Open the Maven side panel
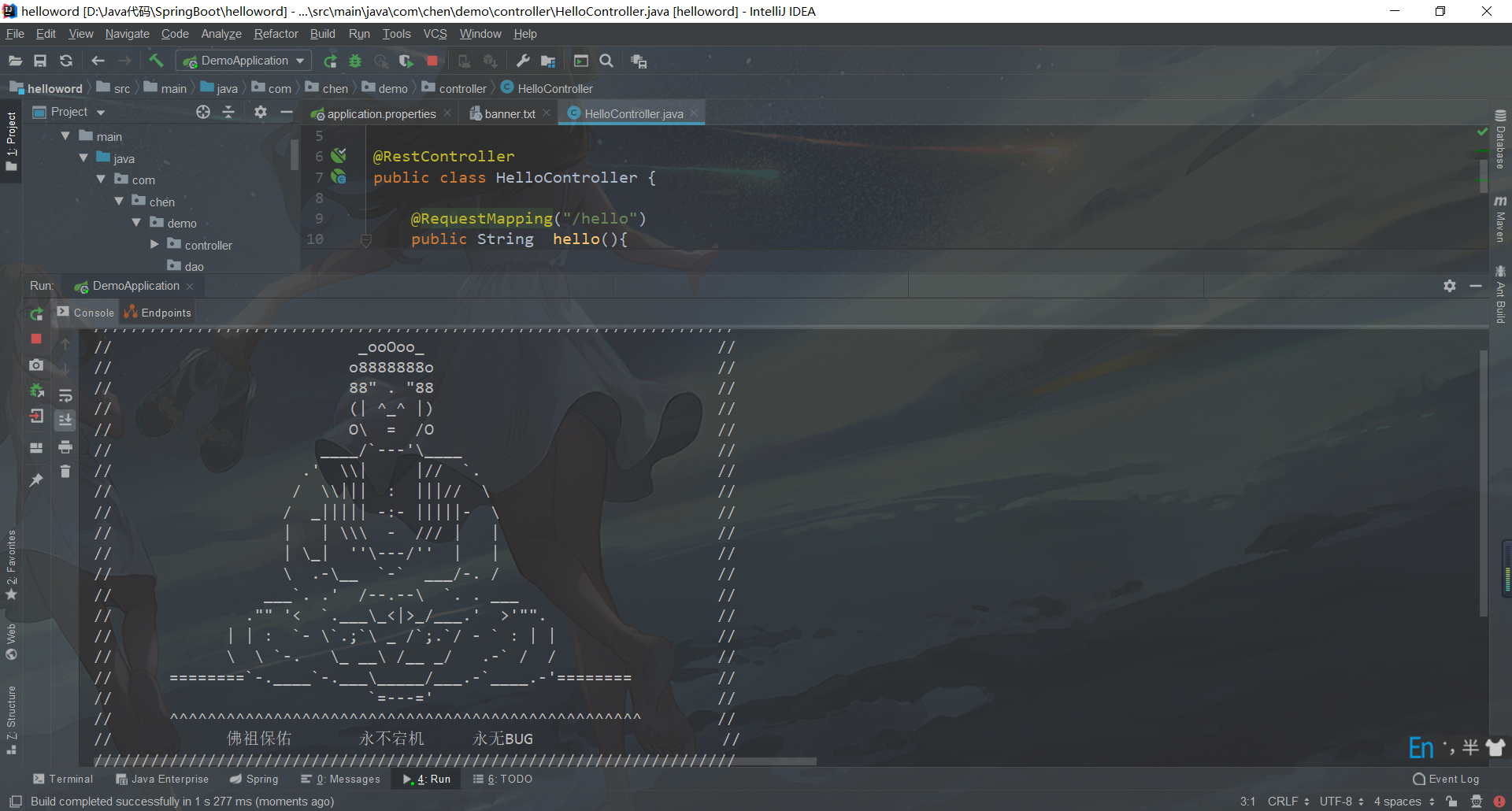The image size is (1512, 811). pyautogui.click(x=1501, y=220)
